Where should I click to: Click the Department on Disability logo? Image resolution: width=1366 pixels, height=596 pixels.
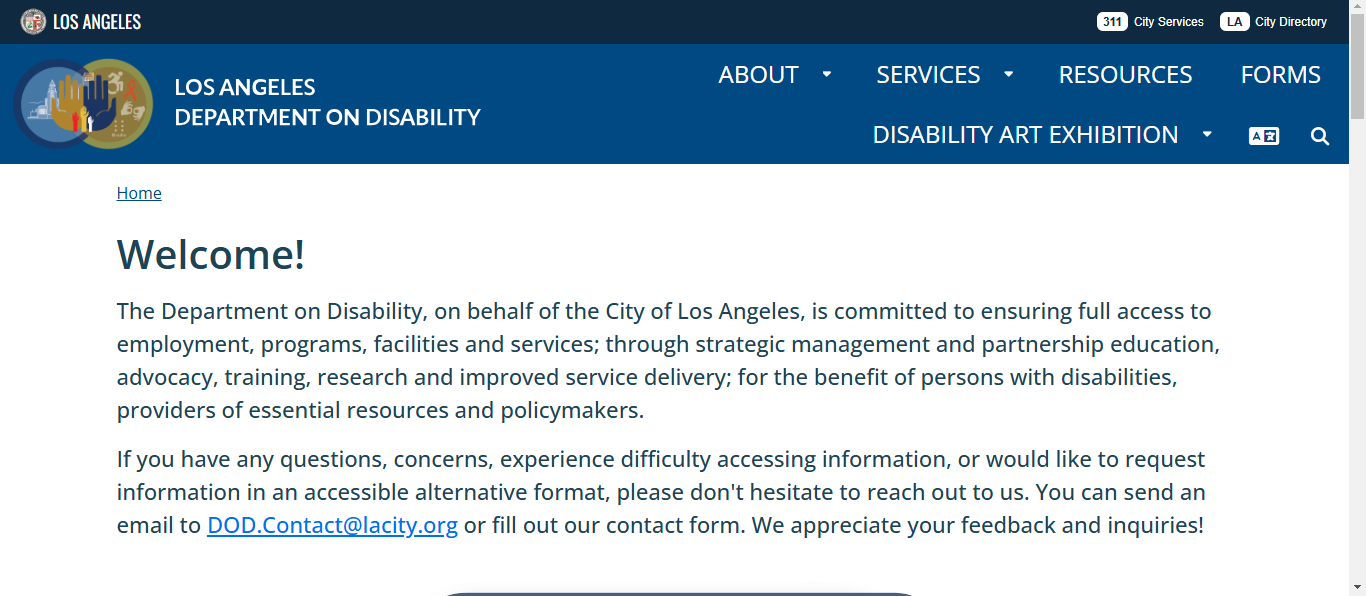coord(84,104)
